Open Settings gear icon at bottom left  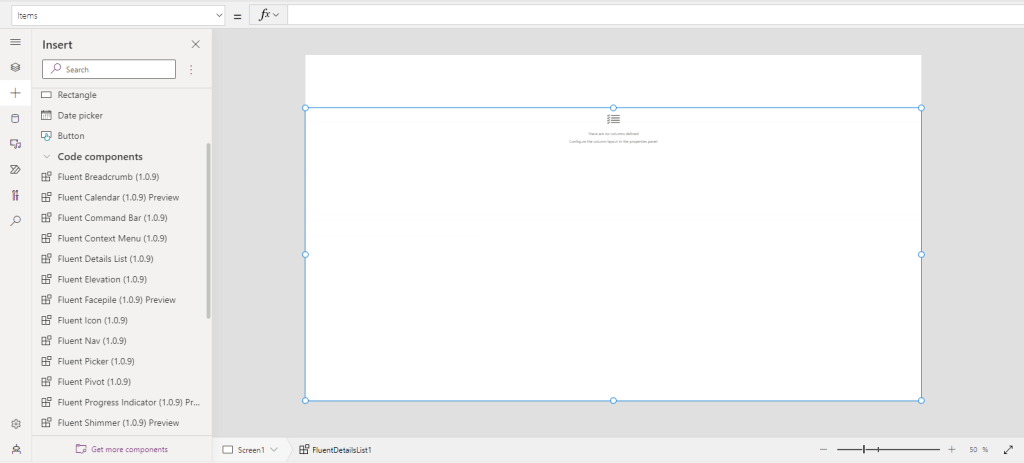pyautogui.click(x=15, y=424)
